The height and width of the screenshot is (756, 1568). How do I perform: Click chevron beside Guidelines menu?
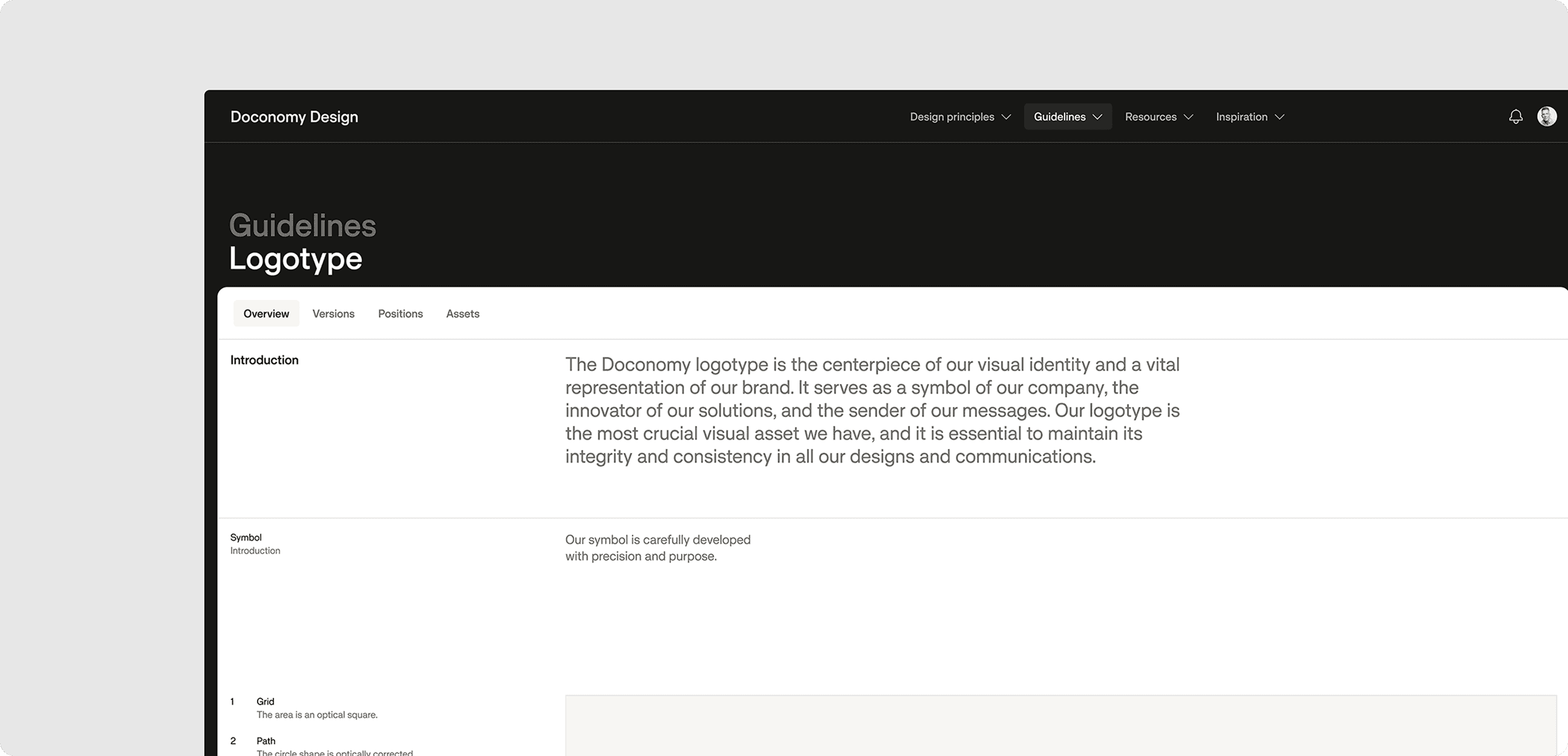pyautogui.click(x=1097, y=117)
